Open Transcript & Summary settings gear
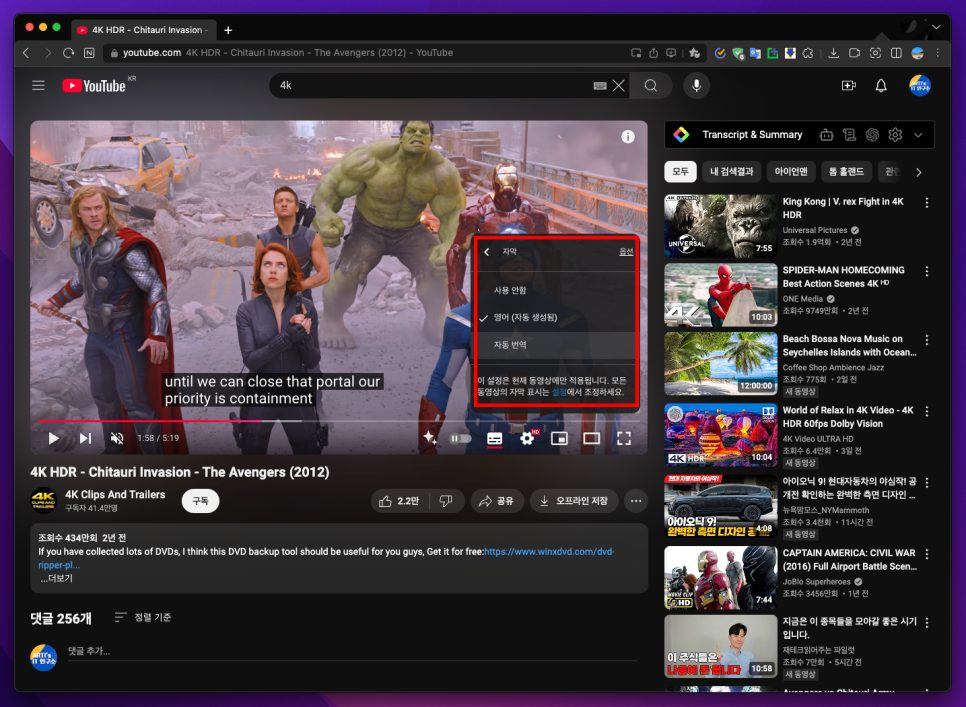Screen dimensions: 966x707 pyautogui.click(x=895, y=135)
